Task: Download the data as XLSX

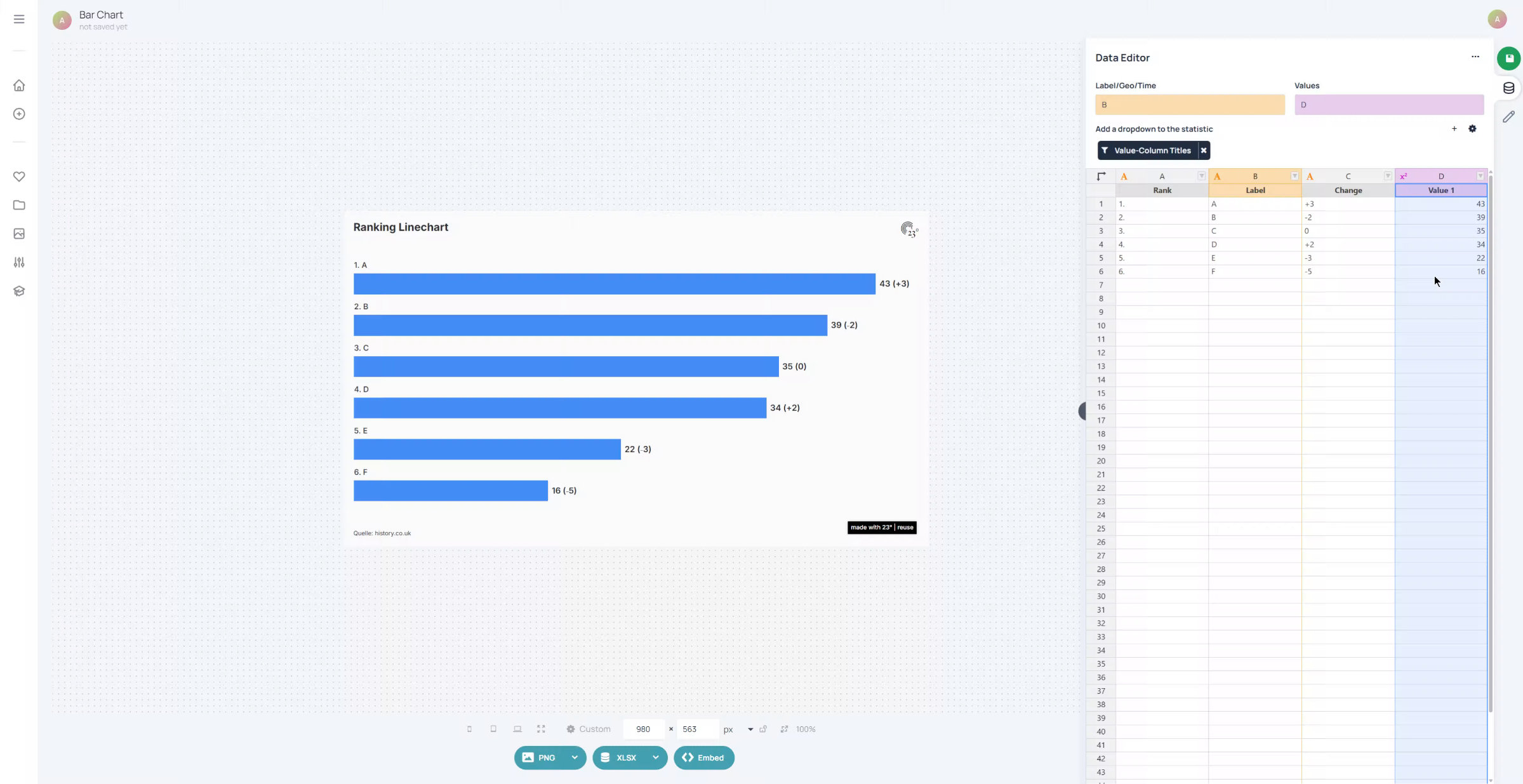Action: pyautogui.click(x=620, y=757)
